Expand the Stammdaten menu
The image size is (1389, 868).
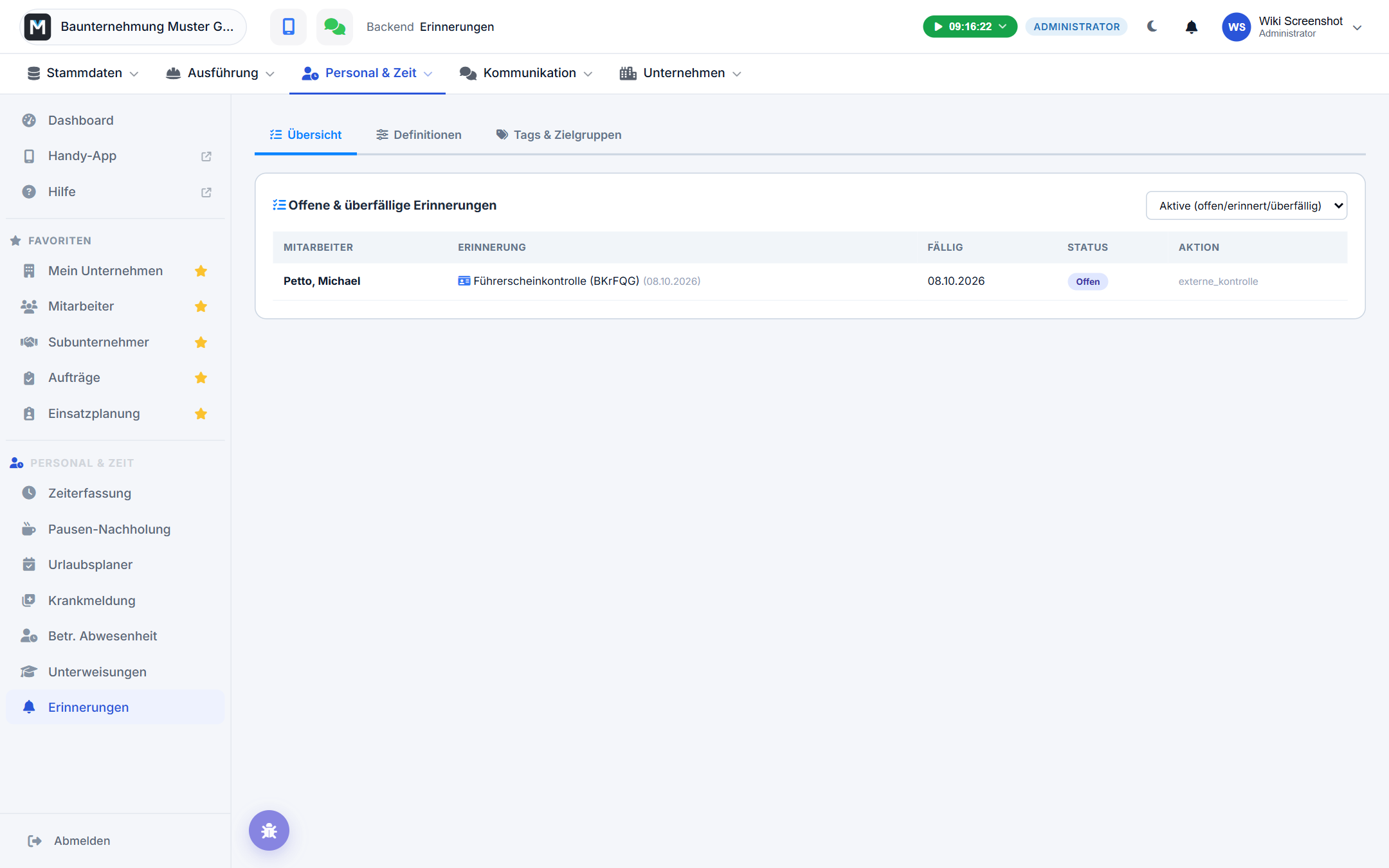pyautogui.click(x=83, y=73)
